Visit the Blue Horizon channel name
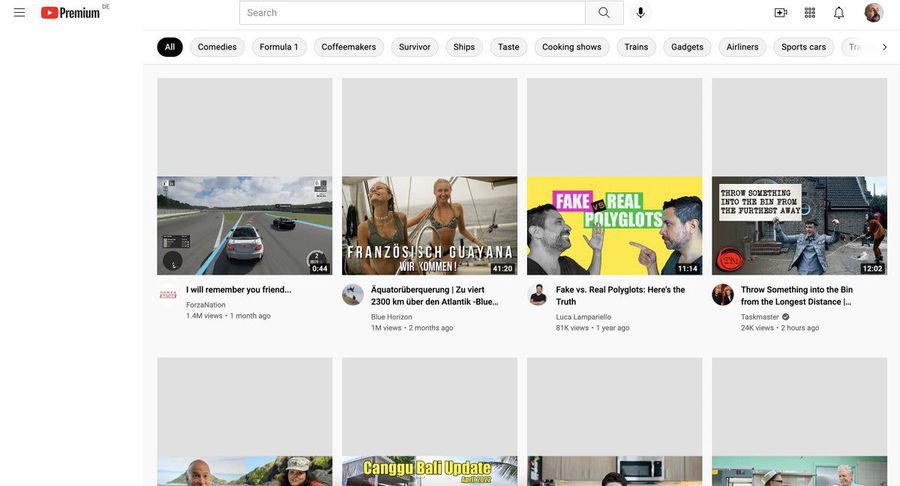900x486 pixels. click(391, 317)
